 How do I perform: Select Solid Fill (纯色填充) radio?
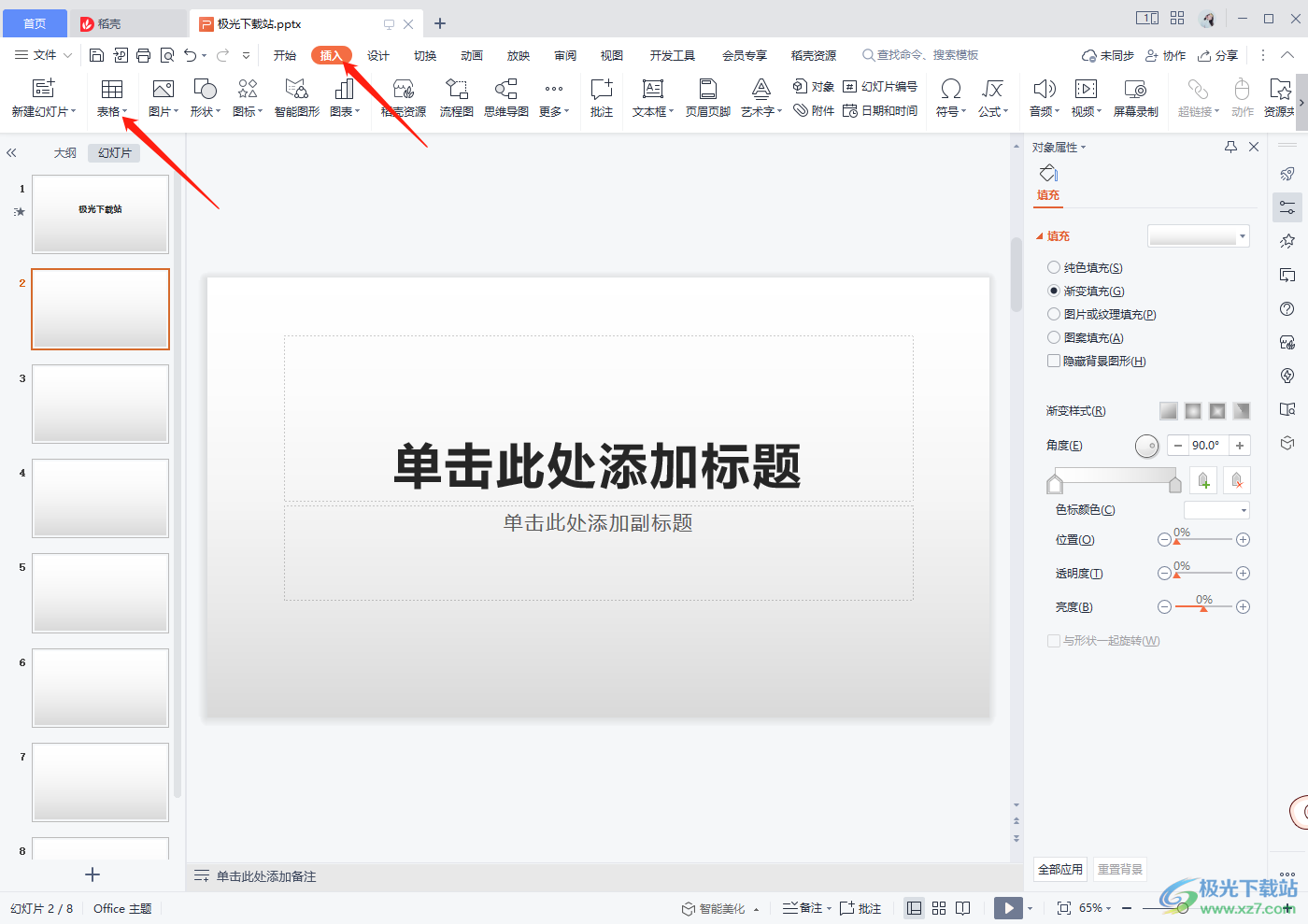(1054, 267)
